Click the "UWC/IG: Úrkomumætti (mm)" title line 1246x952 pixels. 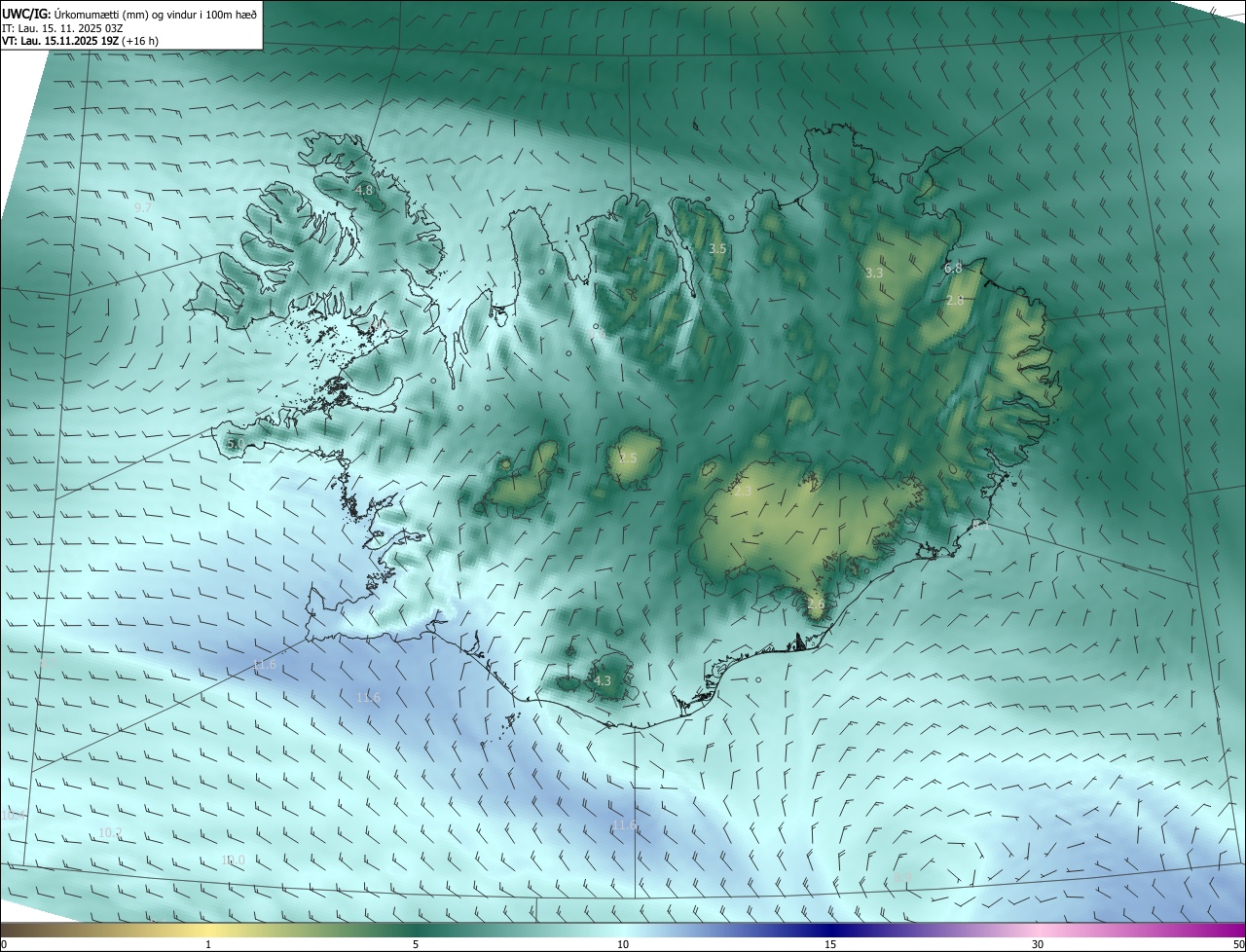point(129,14)
